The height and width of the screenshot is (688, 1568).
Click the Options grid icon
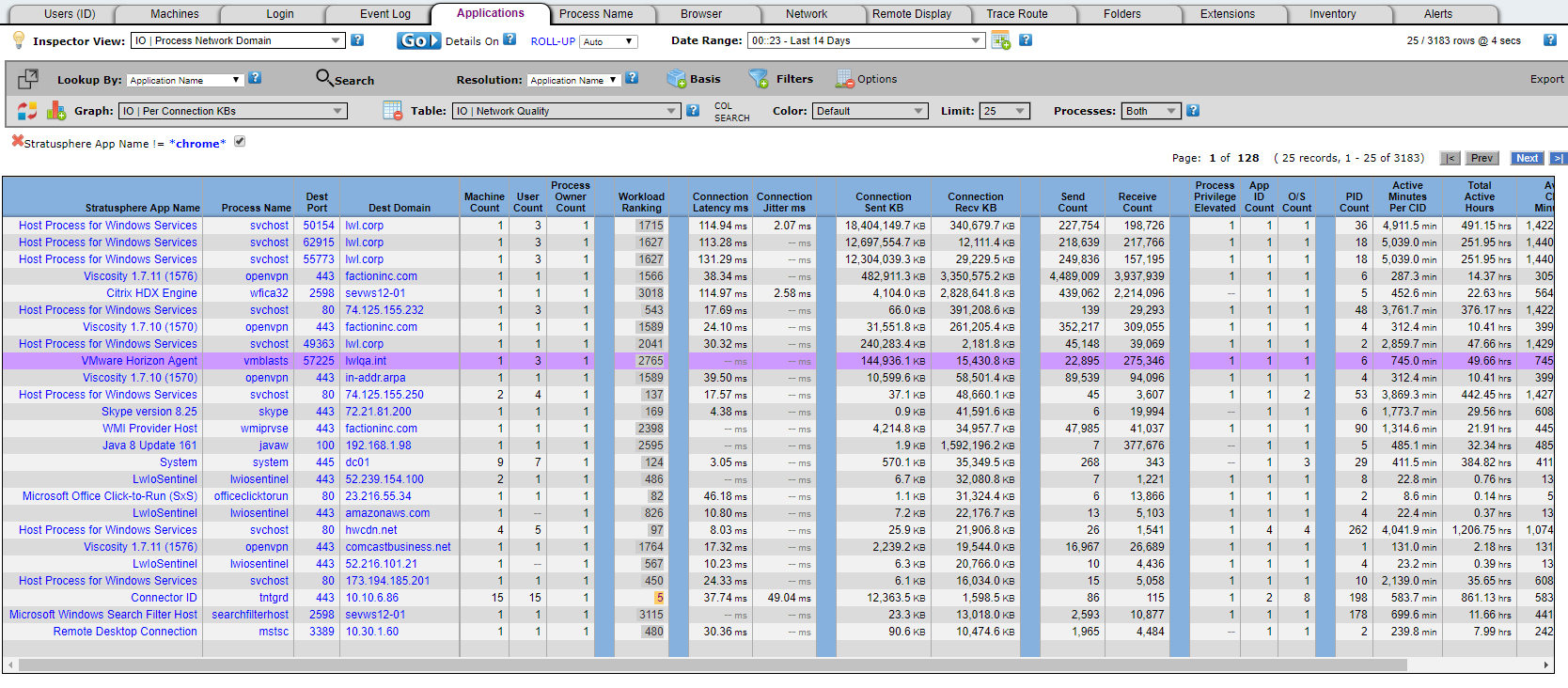coord(844,79)
